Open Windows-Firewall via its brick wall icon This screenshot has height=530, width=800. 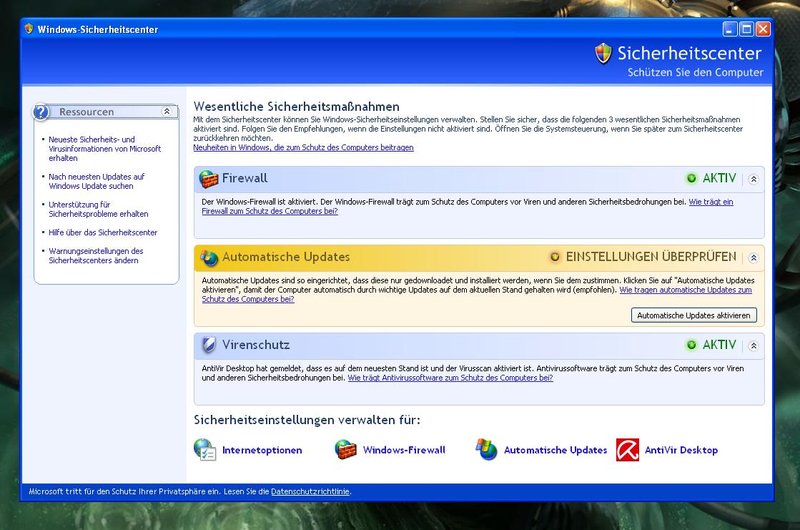(x=345, y=449)
